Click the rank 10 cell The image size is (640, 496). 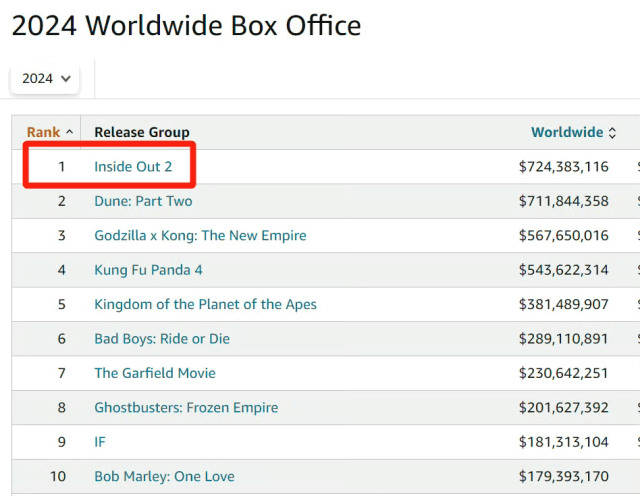(61, 476)
